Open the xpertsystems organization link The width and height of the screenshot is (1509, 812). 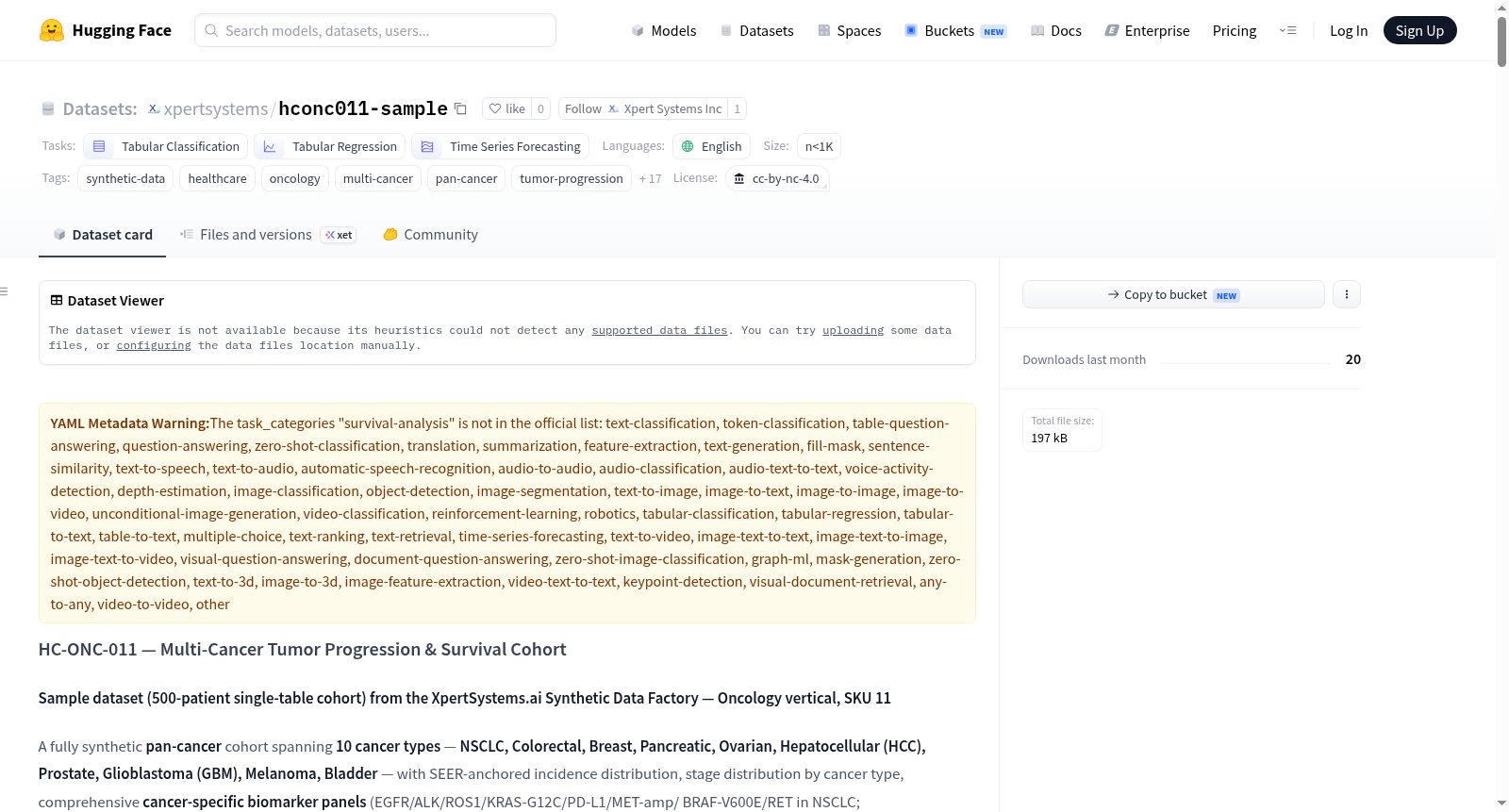[216, 108]
